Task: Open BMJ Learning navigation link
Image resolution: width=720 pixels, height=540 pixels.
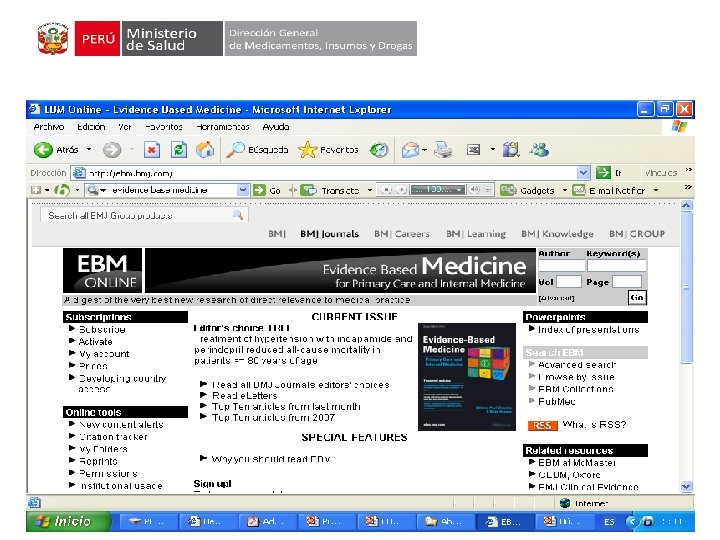Action: 476,234
